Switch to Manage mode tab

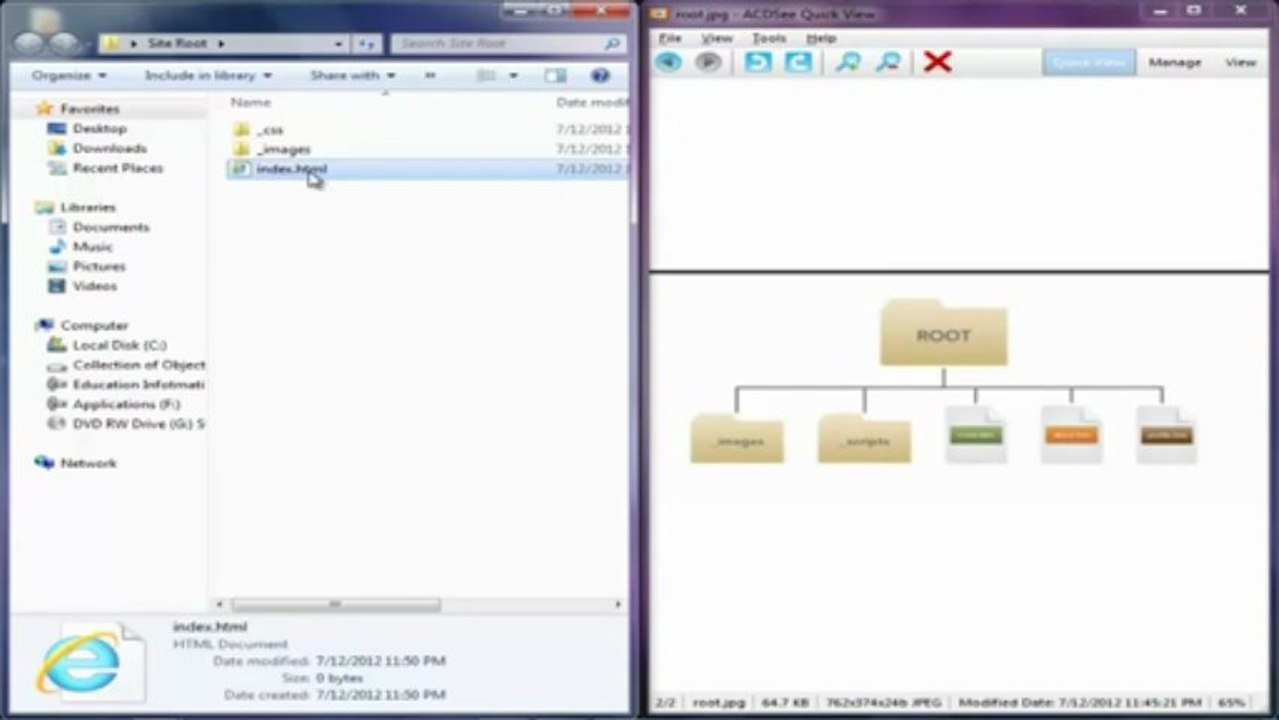pos(1174,62)
